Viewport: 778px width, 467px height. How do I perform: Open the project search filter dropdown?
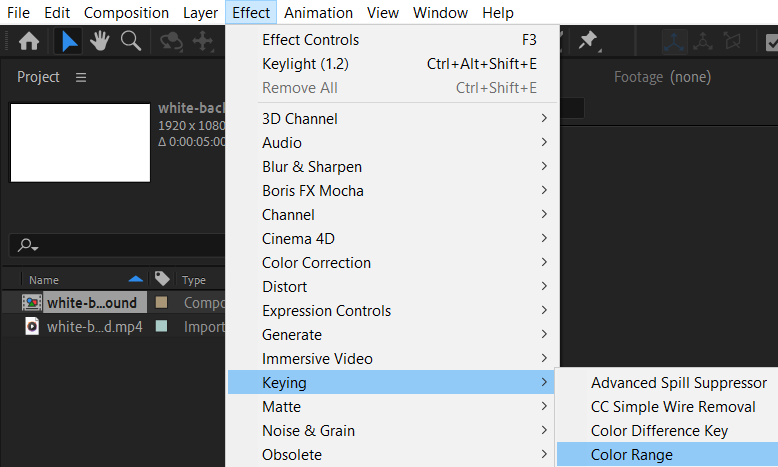28,246
